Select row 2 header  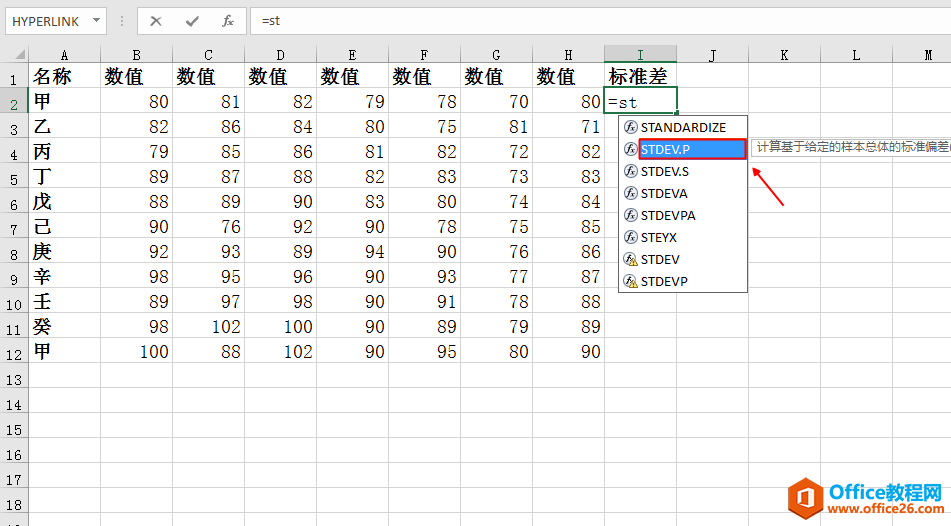tap(14, 104)
